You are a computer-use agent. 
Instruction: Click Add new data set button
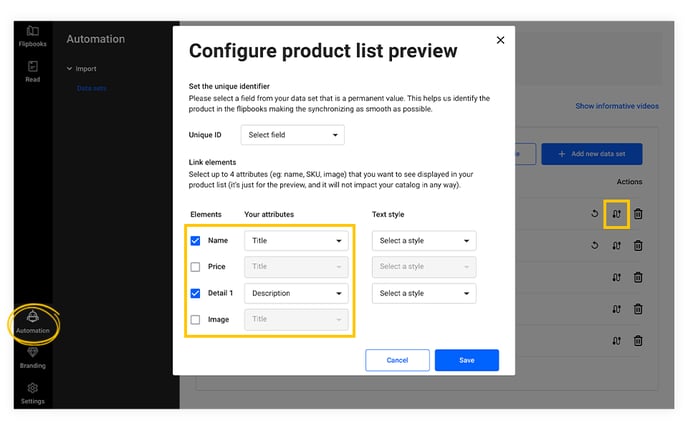pos(591,154)
